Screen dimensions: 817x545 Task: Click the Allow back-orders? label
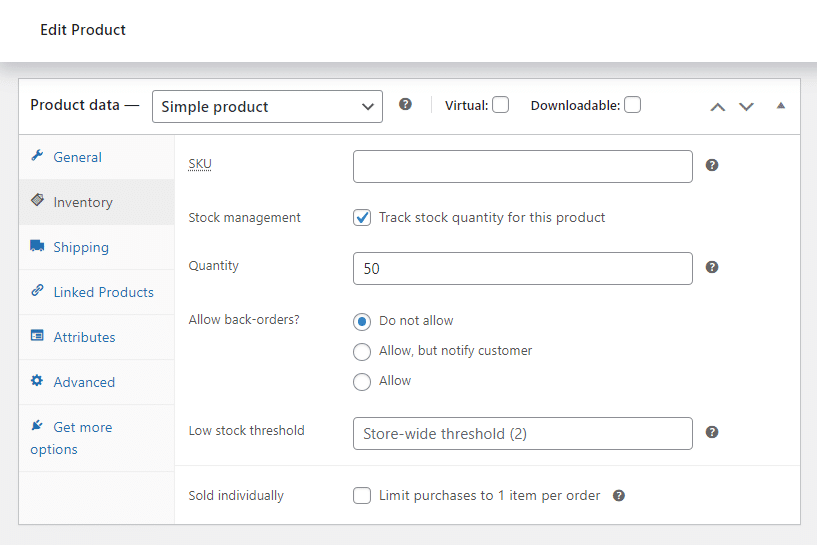244,319
